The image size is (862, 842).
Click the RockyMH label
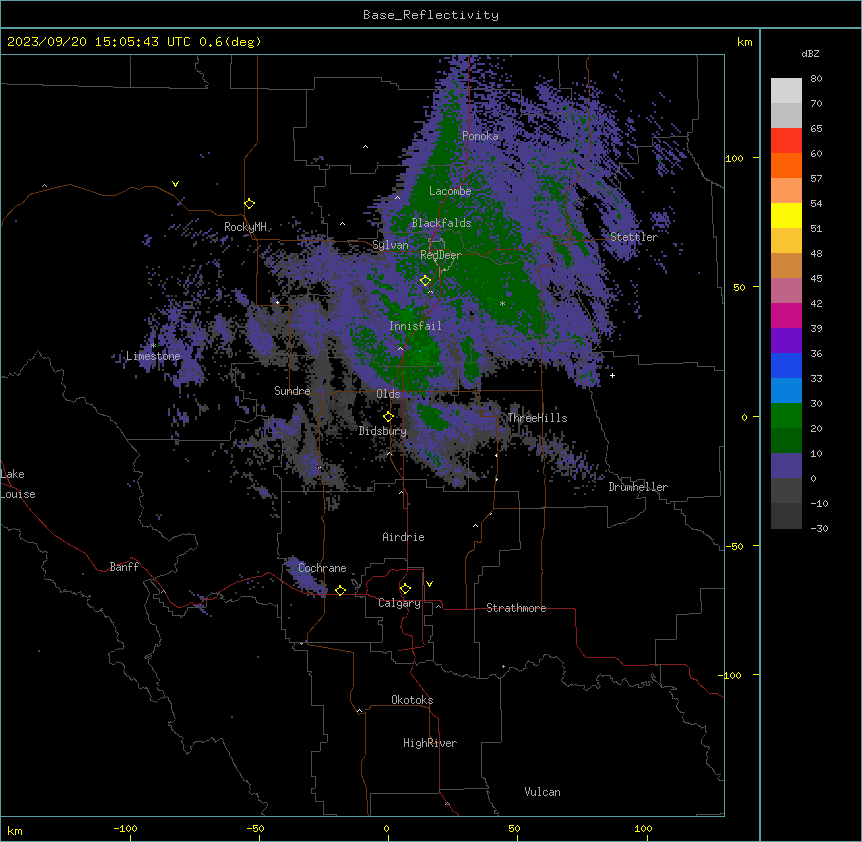(245, 227)
